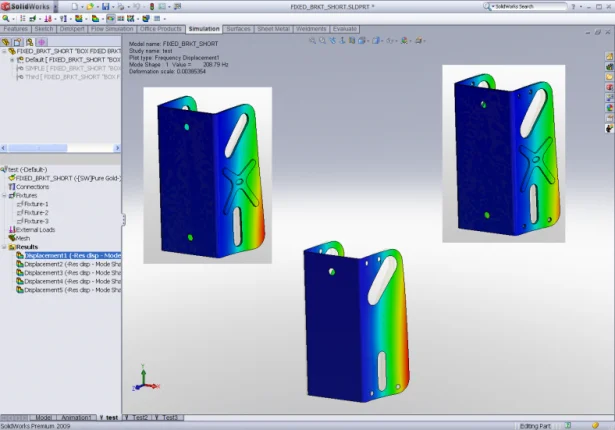Click the bottom icon in the right task pane
The width and height of the screenshot is (615, 430).
click(609, 128)
